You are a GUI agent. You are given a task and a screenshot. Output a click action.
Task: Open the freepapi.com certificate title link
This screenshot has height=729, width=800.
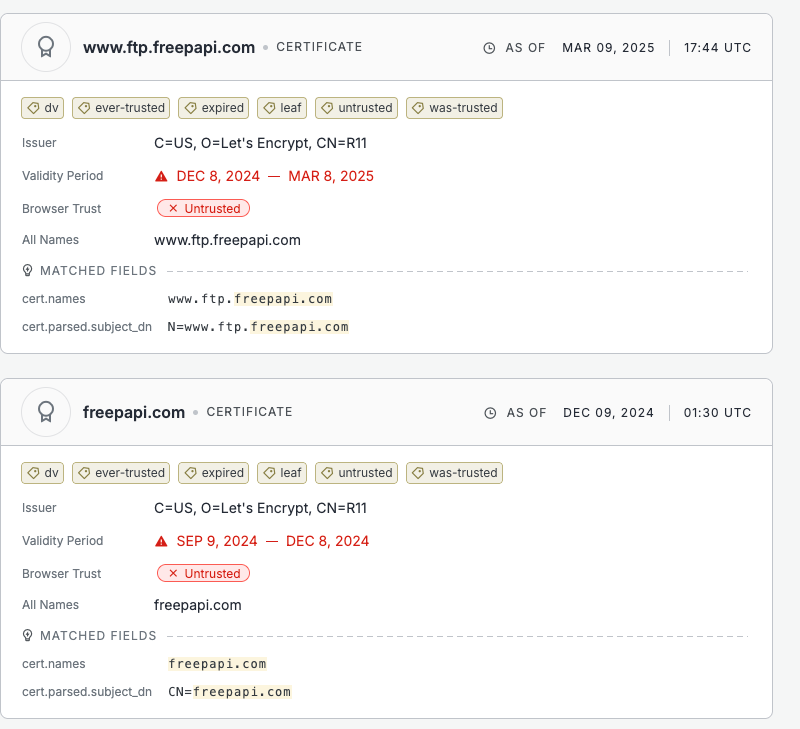pyautogui.click(x=134, y=412)
